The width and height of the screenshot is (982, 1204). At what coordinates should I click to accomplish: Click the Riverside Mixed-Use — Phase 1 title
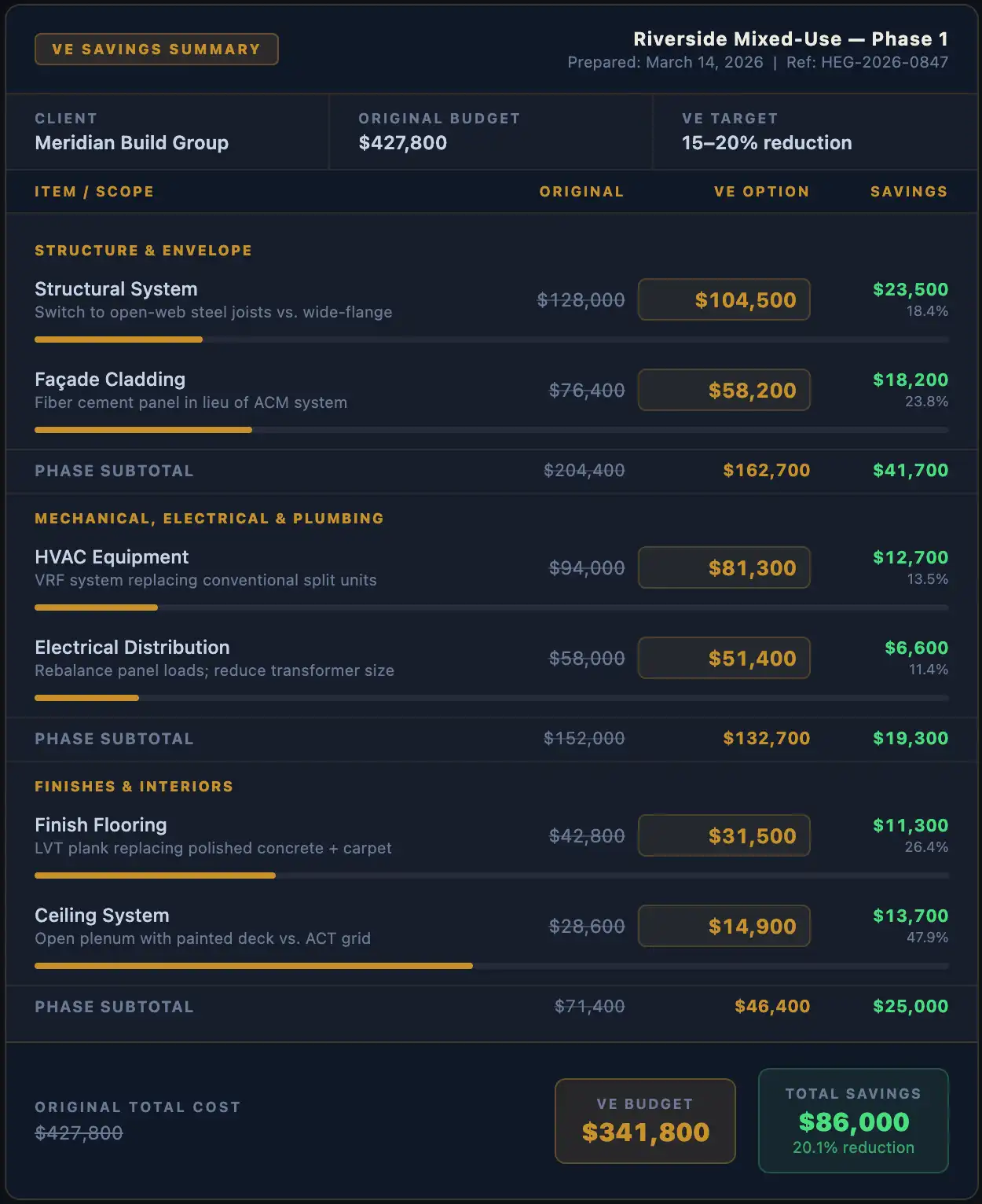[x=790, y=39]
